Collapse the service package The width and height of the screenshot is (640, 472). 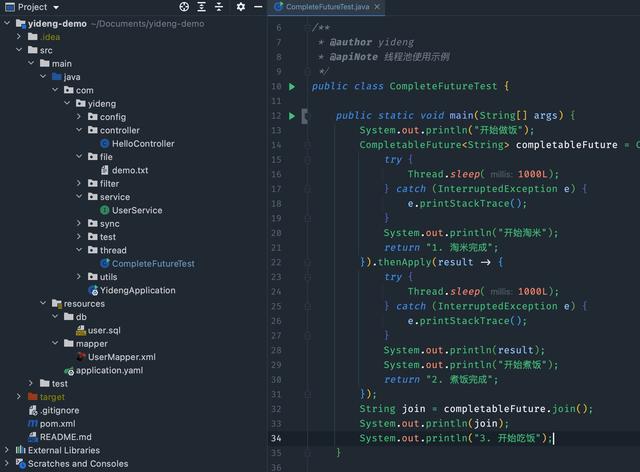point(79,196)
